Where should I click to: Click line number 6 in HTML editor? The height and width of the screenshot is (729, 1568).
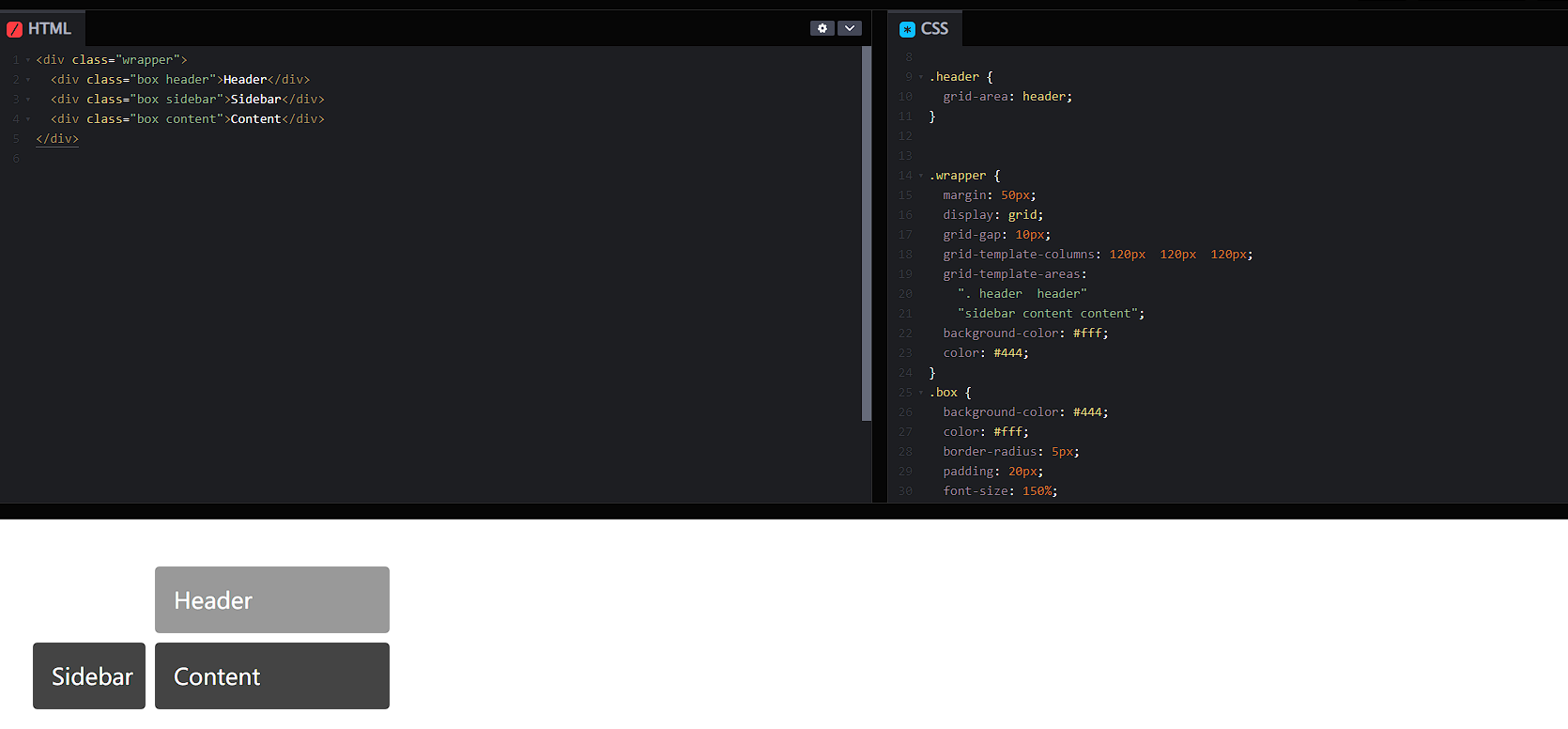pos(16,159)
